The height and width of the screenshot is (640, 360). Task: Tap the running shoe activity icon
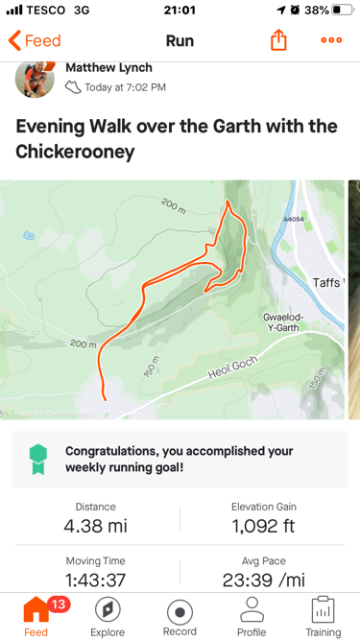(x=73, y=87)
